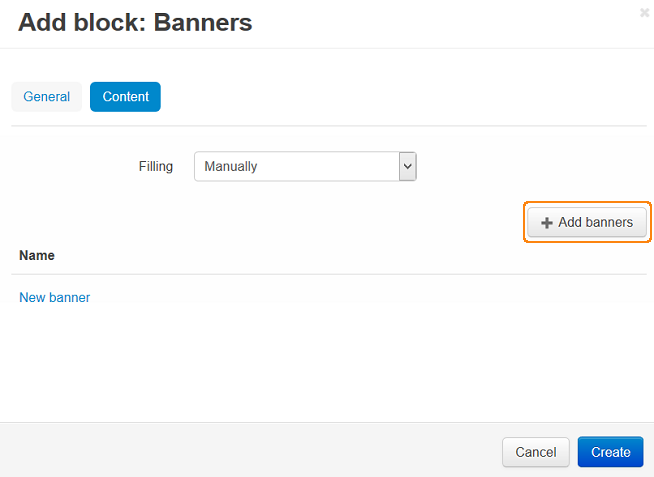Click the empty area below New banner
654x477 pixels.
327,363
